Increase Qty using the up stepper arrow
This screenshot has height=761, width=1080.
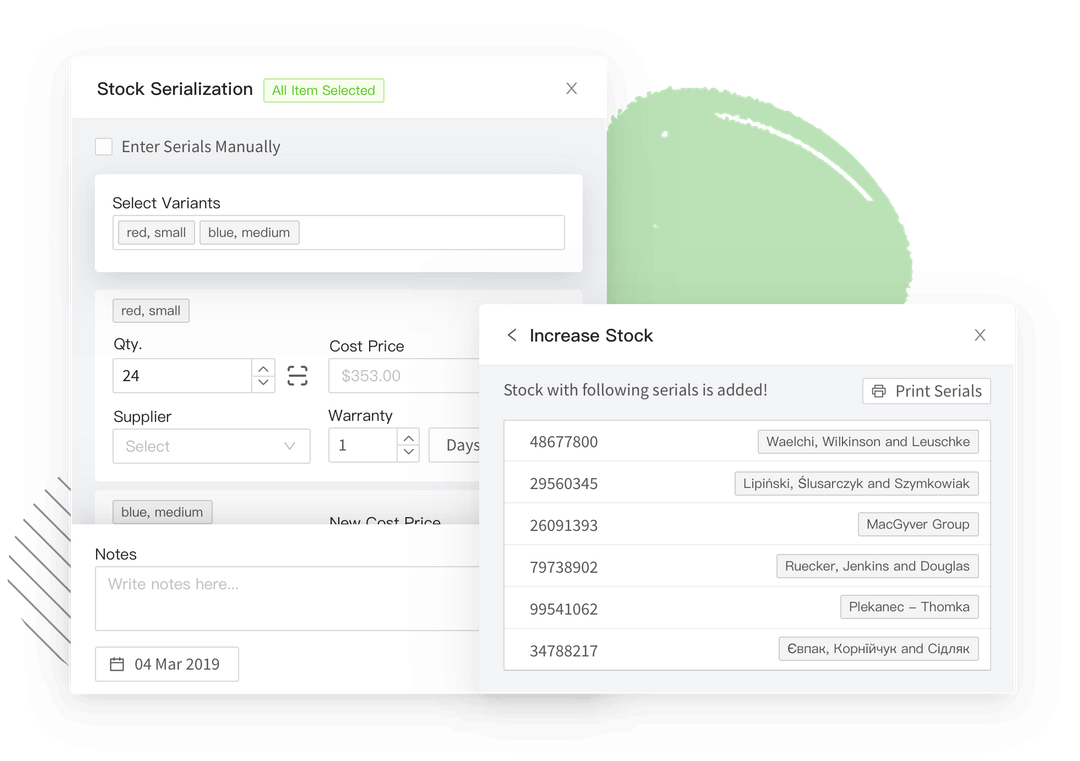point(262,368)
